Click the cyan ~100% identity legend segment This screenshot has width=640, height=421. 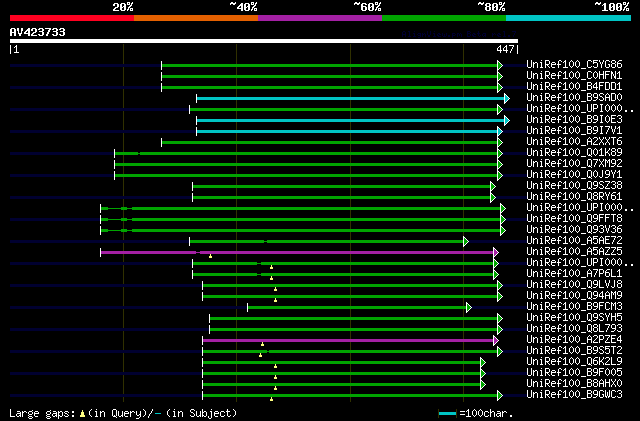tap(569, 18)
